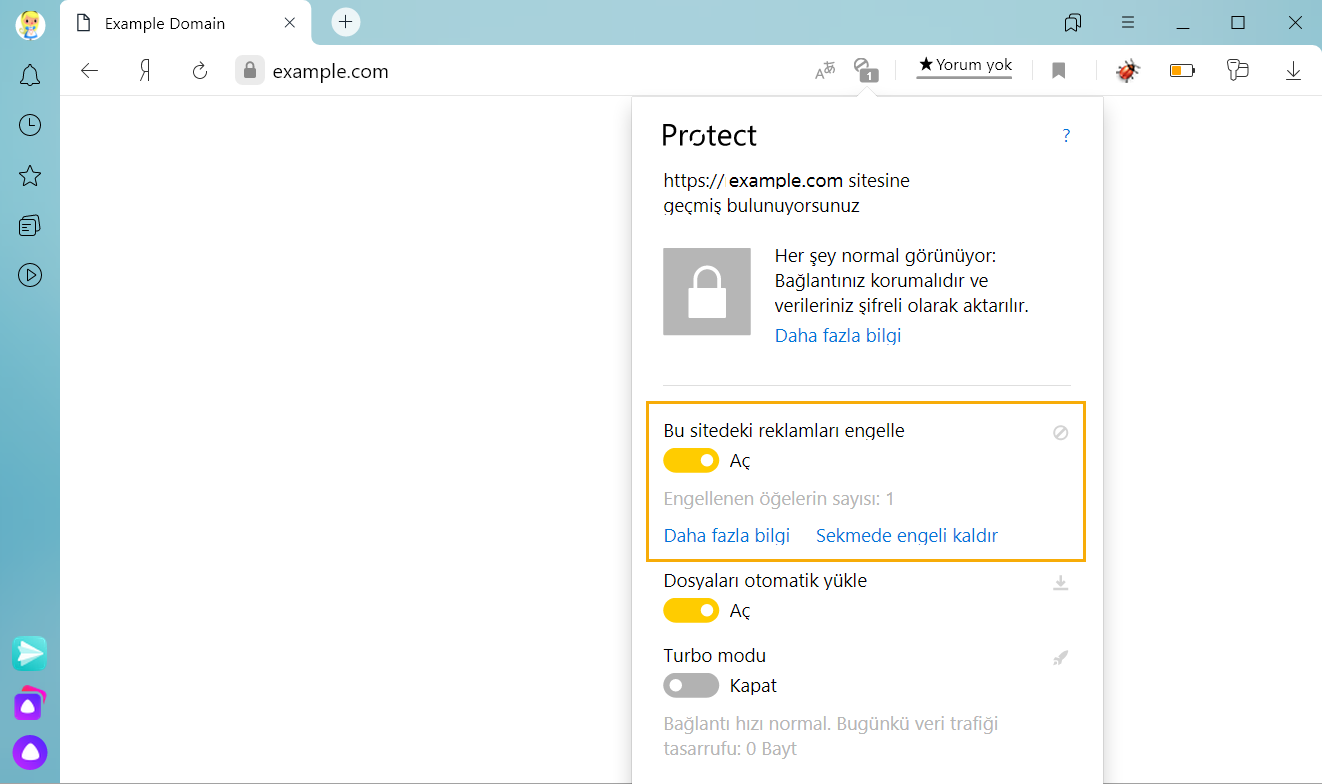The image size is (1322, 784).
Task: Open the profile avatar in sidebar
Action: click(x=30, y=25)
